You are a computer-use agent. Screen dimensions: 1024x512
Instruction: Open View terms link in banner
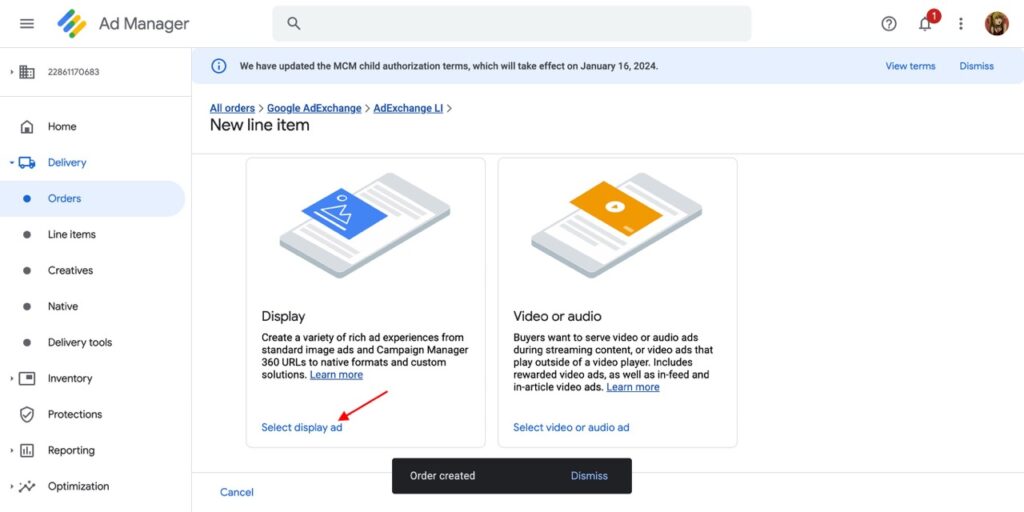coord(910,66)
